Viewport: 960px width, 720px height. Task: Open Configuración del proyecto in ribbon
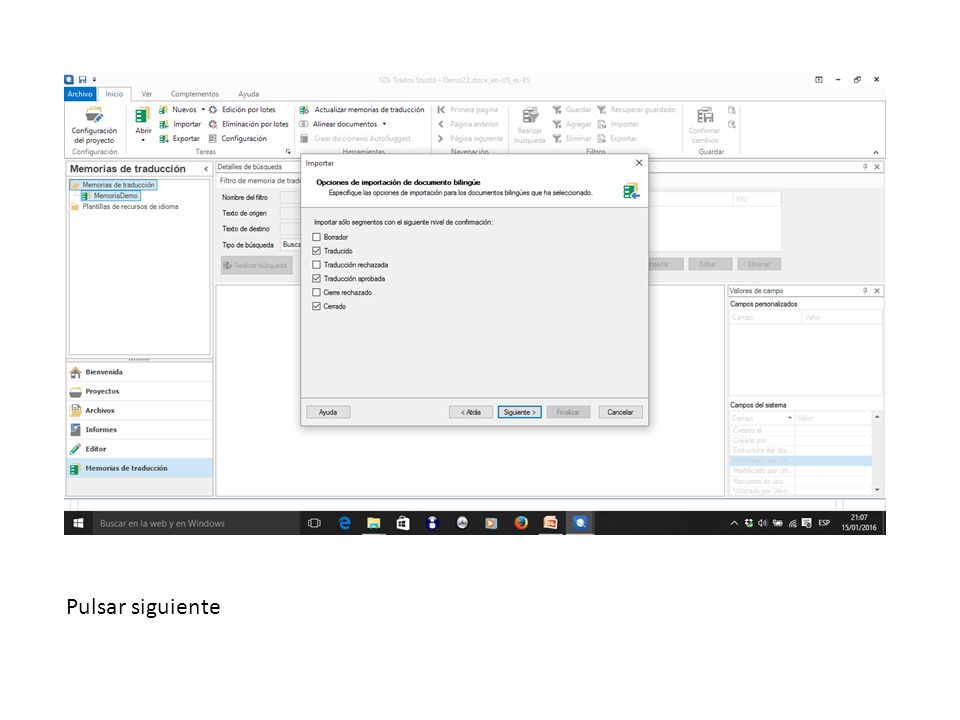[94, 126]
